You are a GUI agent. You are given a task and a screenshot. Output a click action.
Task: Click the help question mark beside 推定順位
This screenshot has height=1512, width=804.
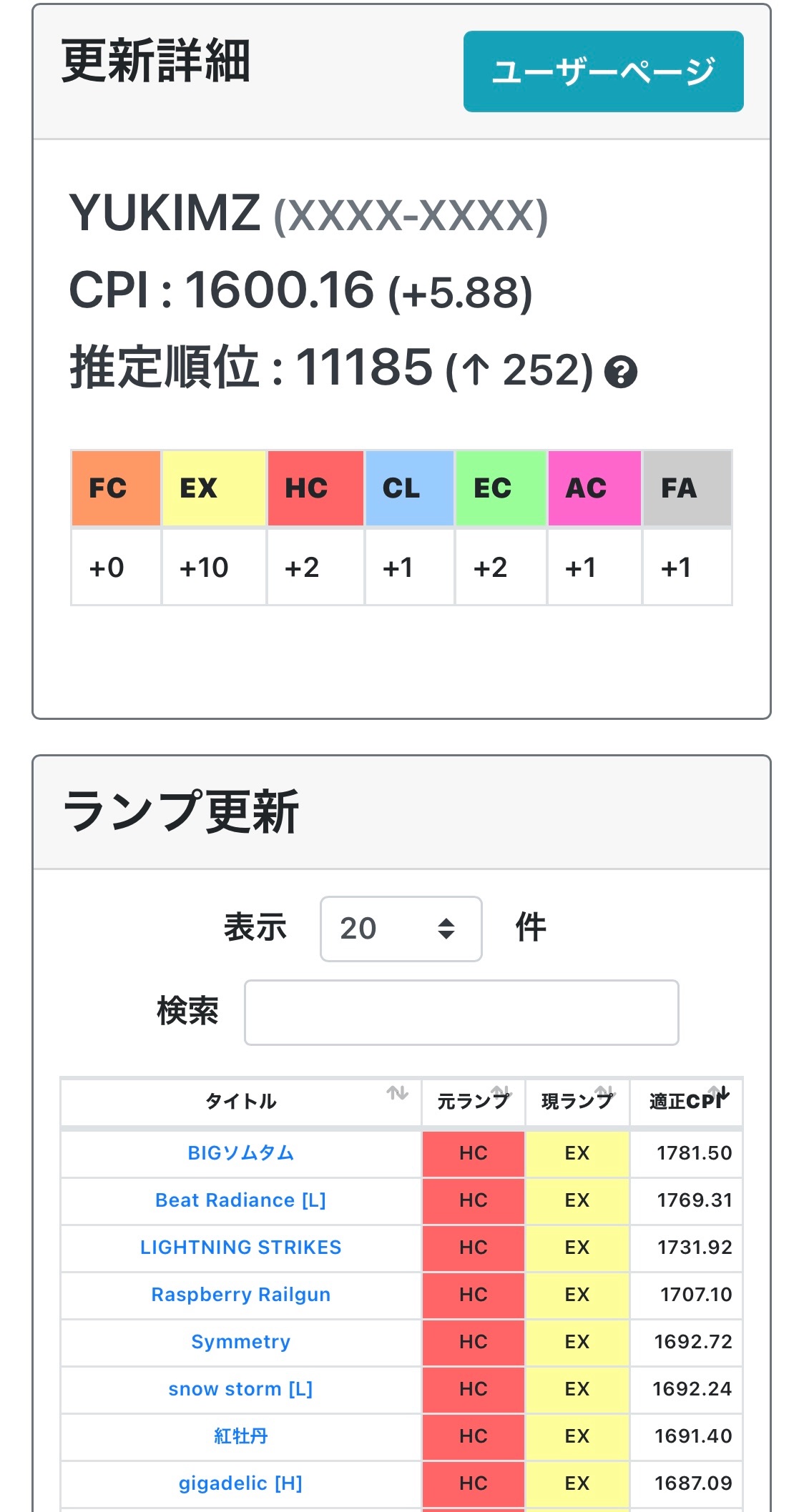tap(622, 372)
